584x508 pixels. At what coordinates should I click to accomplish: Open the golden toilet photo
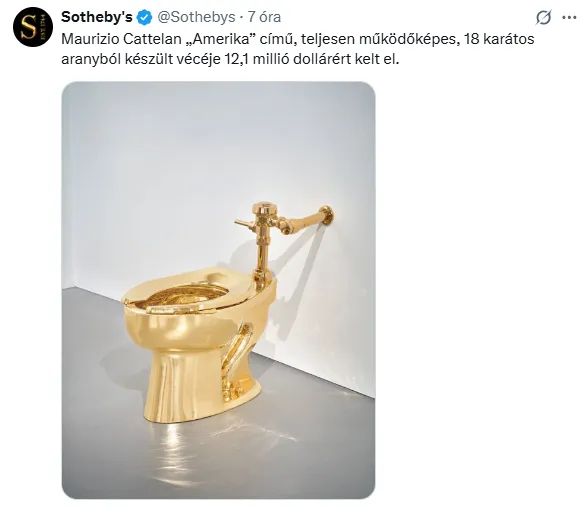point(218,290)
